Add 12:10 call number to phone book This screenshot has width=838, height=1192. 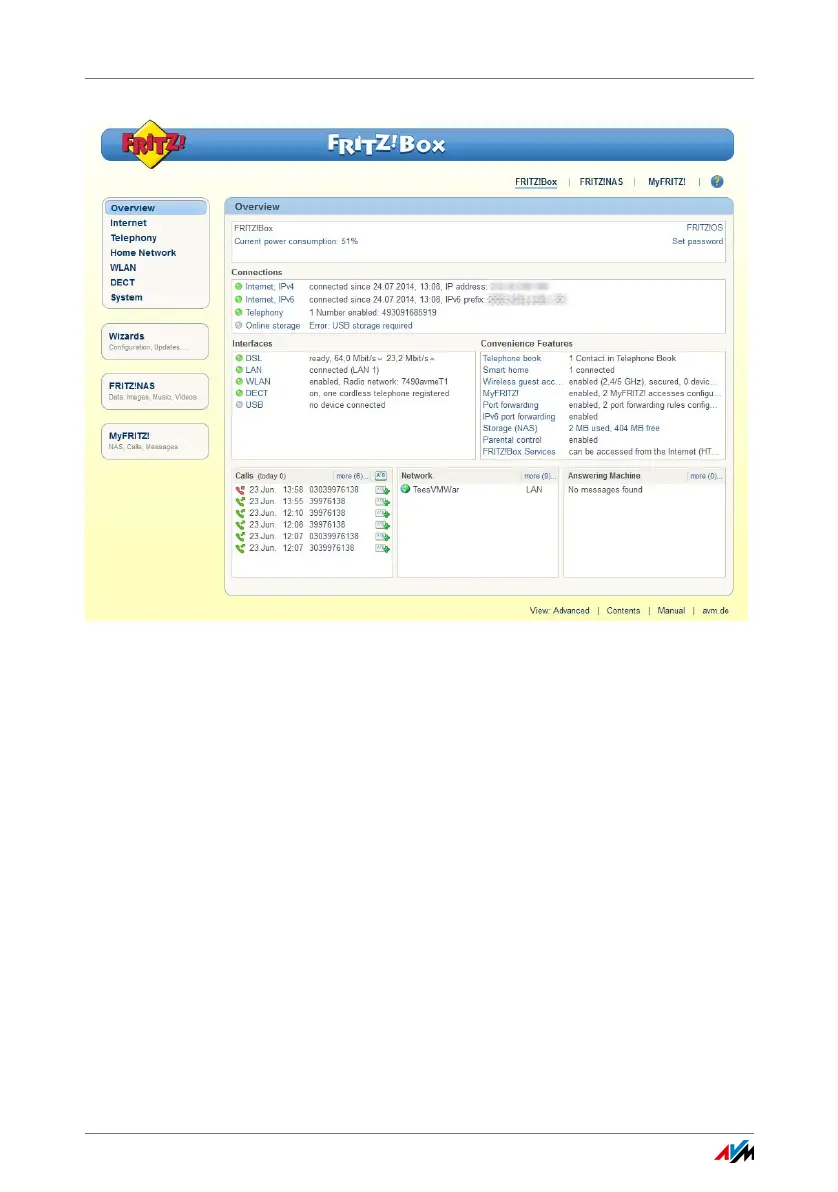click(x=382, y=513)
